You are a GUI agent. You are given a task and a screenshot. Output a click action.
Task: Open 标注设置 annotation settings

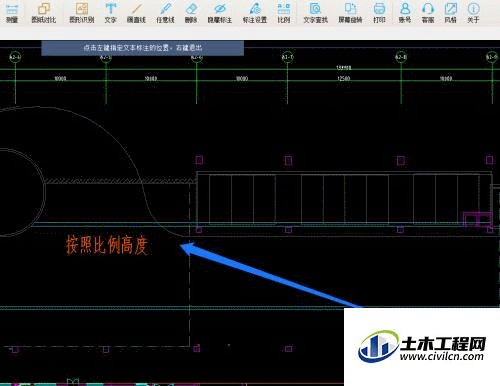click(x=255, y=13)
